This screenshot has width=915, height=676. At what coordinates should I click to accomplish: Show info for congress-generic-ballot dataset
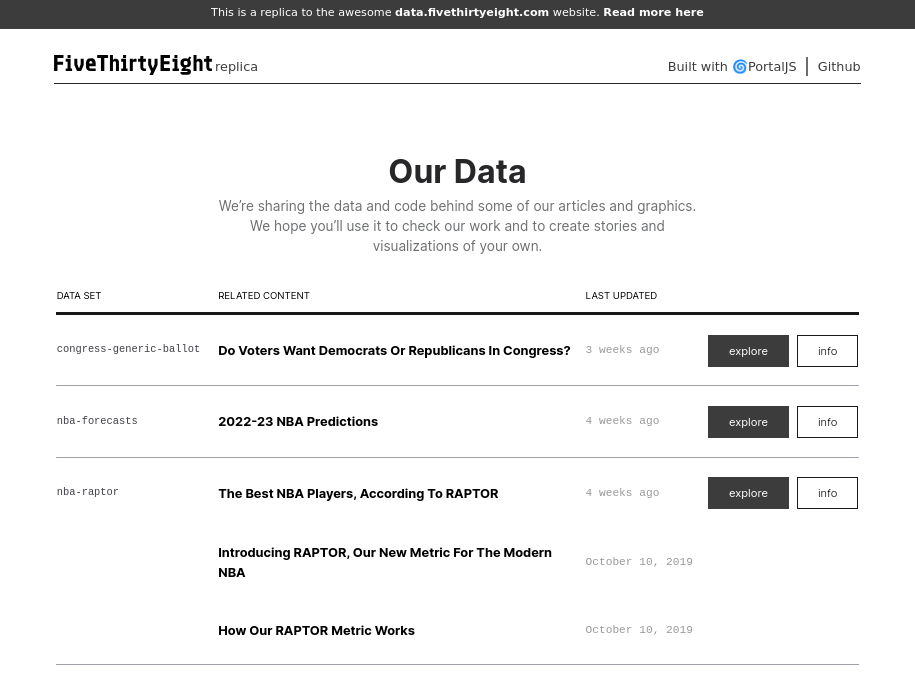[x=827, y=351]
